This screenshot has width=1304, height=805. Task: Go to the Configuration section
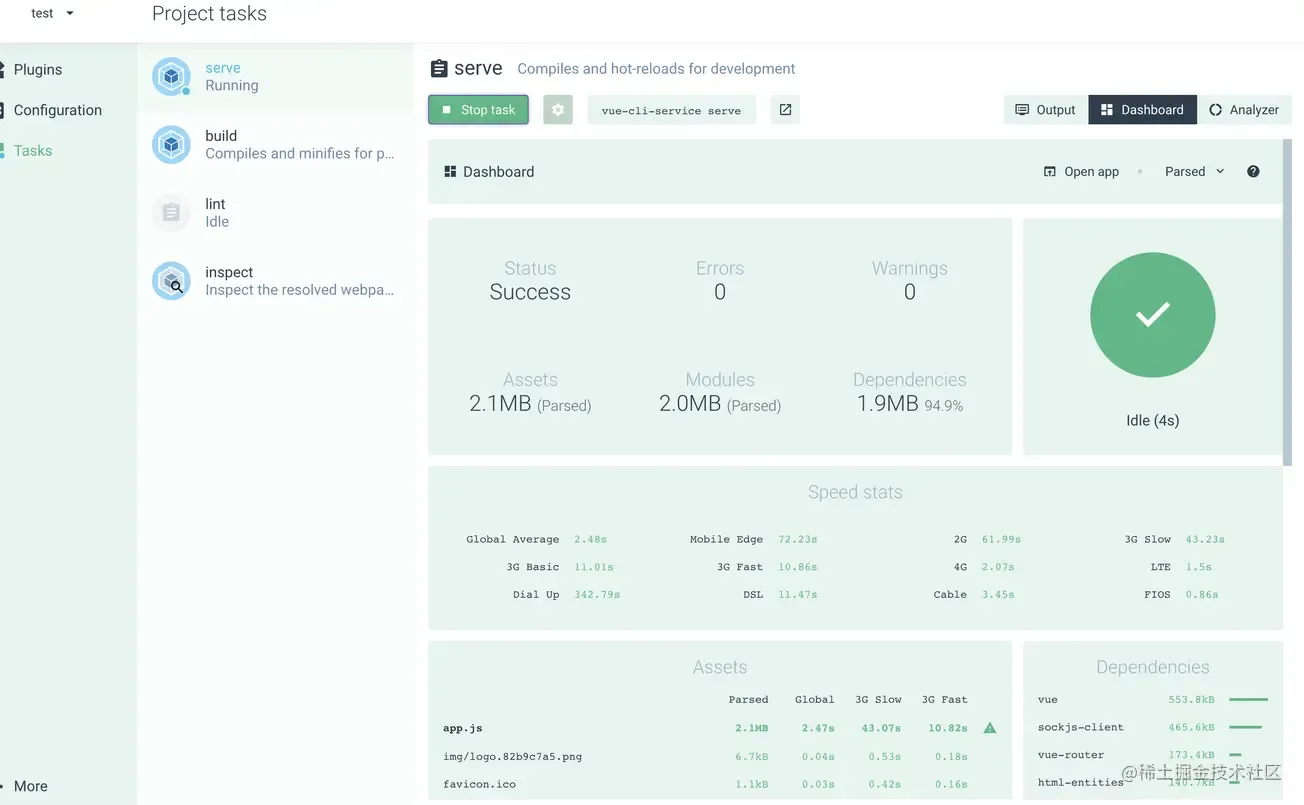(57, 110)
